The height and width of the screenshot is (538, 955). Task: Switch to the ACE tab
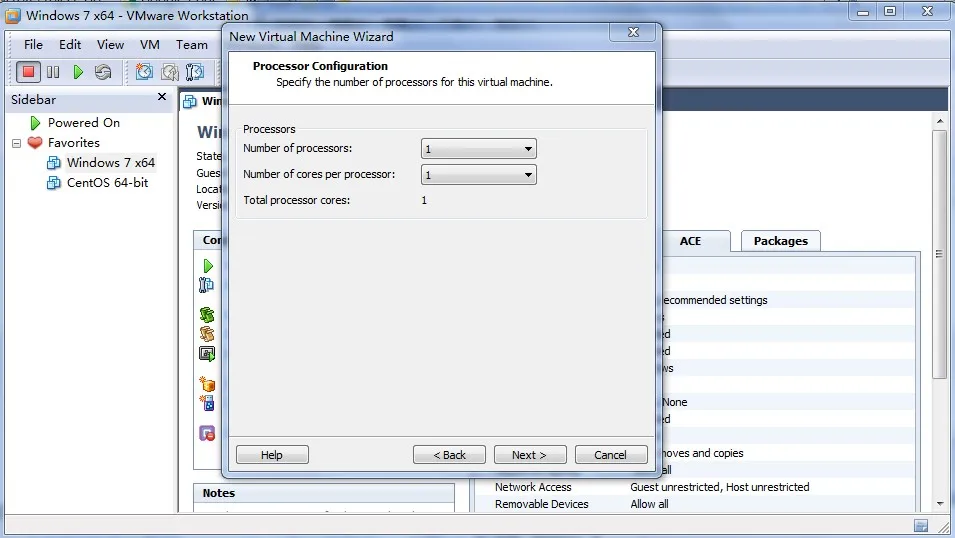691,241
